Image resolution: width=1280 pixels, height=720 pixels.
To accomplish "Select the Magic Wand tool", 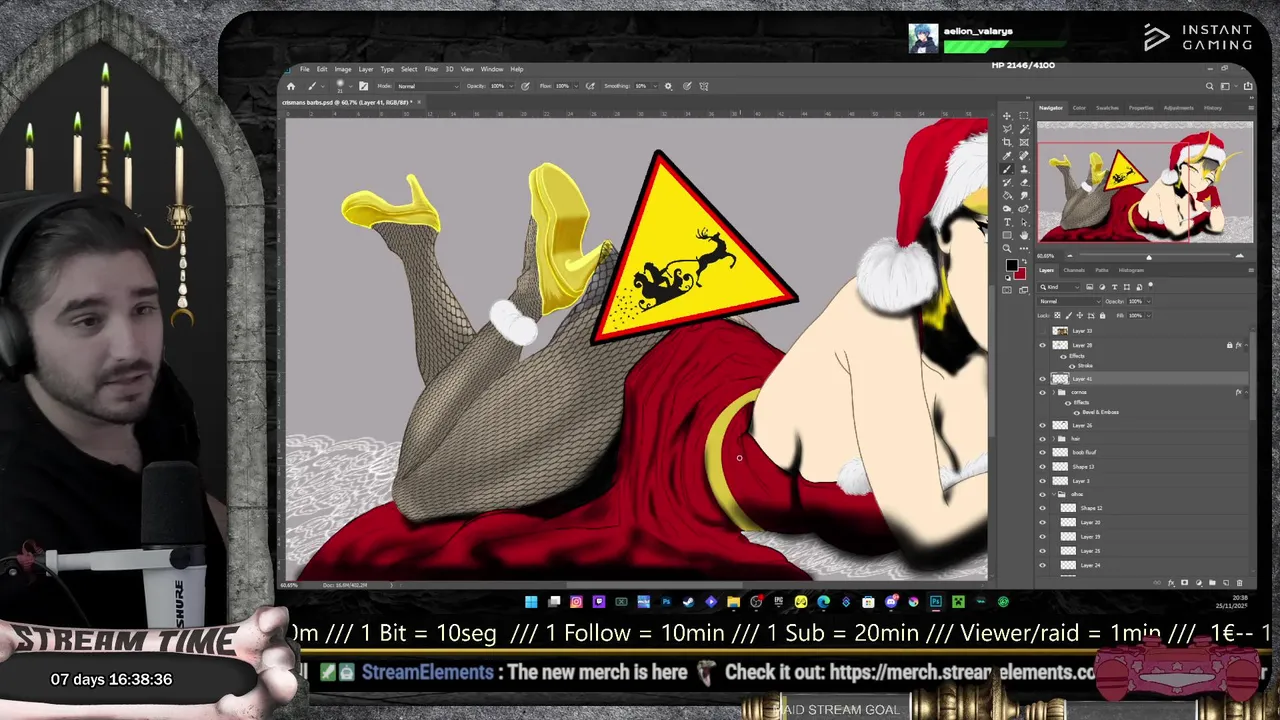I will pos(1024,129).
